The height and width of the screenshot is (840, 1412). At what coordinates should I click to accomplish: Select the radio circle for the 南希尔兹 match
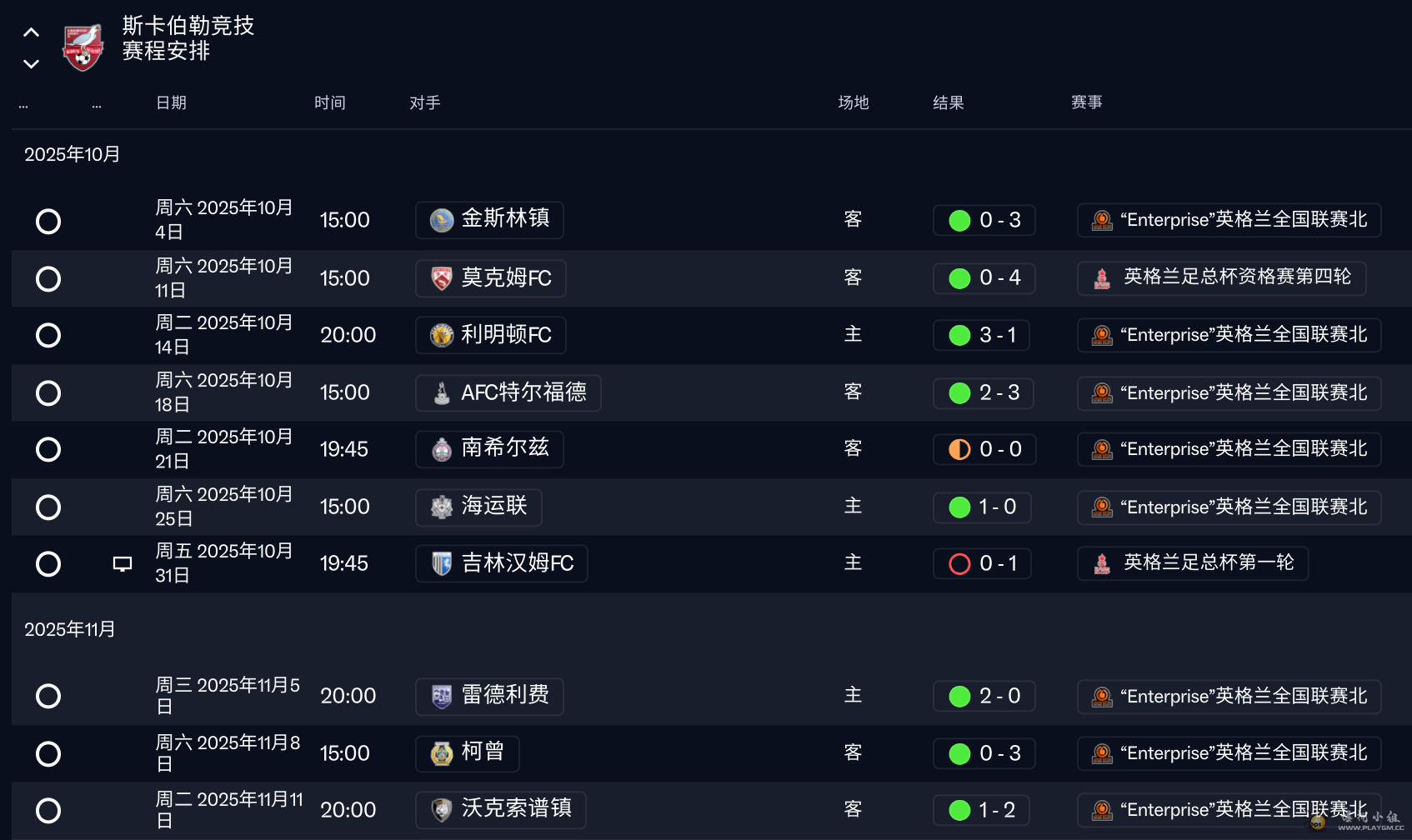coord(48,450)
